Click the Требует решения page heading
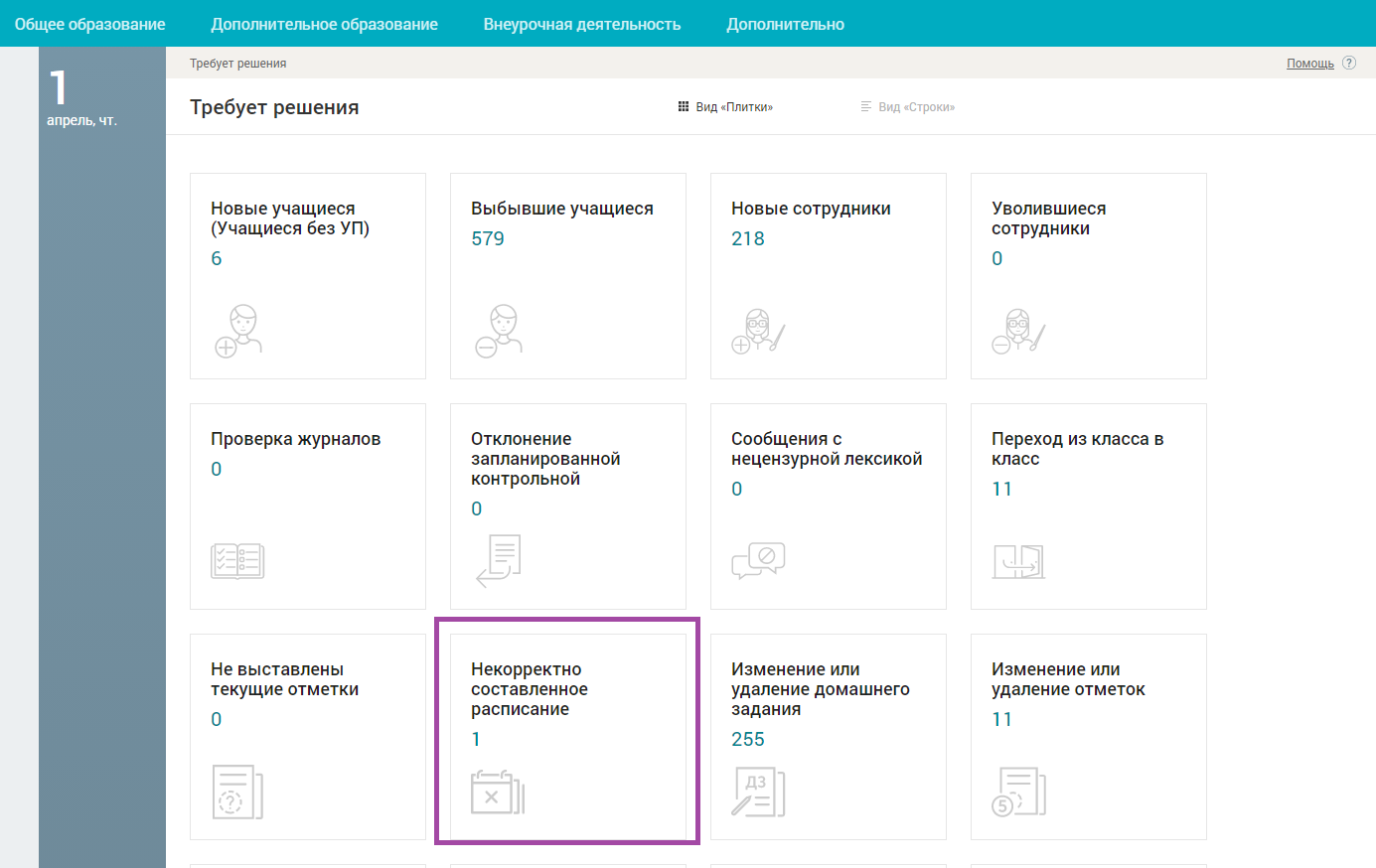Screen dimensions: 1376x868 (x=274, y=107)
